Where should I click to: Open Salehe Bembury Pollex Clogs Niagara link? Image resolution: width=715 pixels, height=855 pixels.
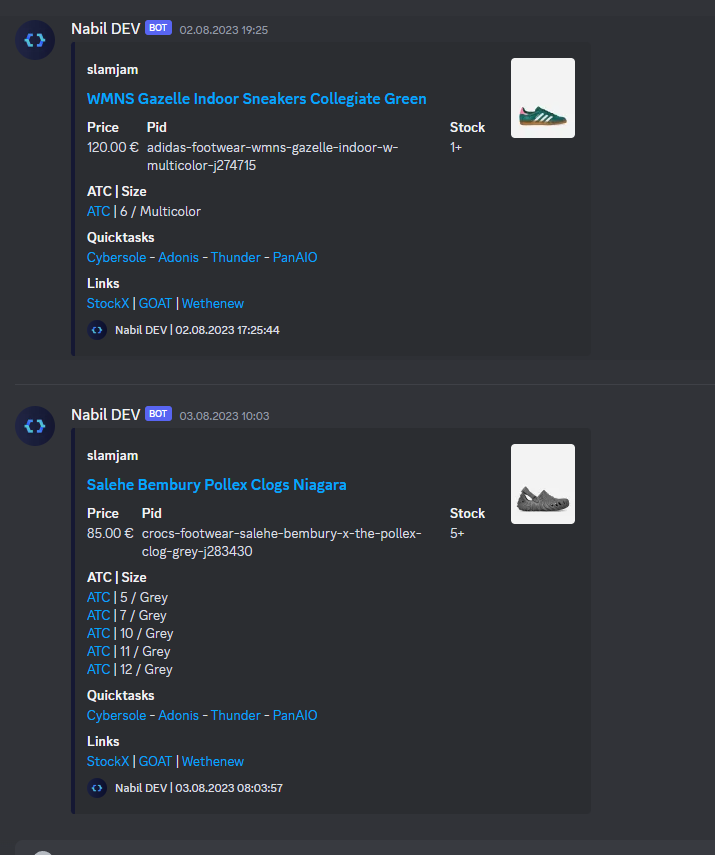coord(217,485)
